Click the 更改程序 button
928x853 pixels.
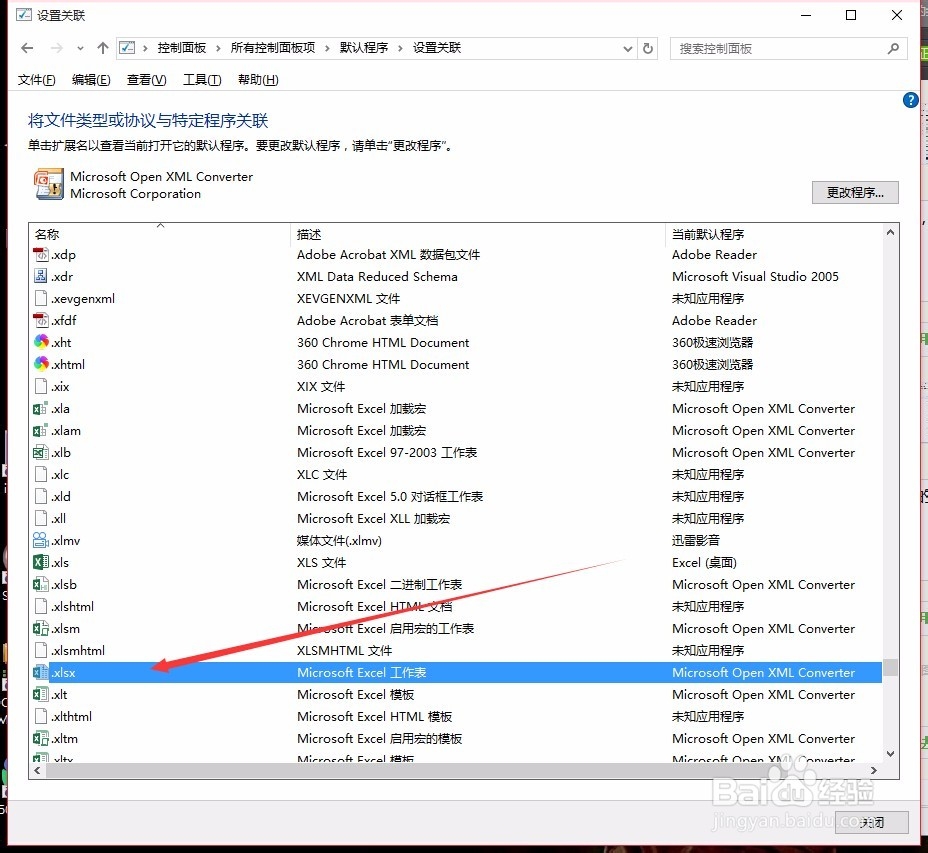pyautogui.click(x=855, y=192)
